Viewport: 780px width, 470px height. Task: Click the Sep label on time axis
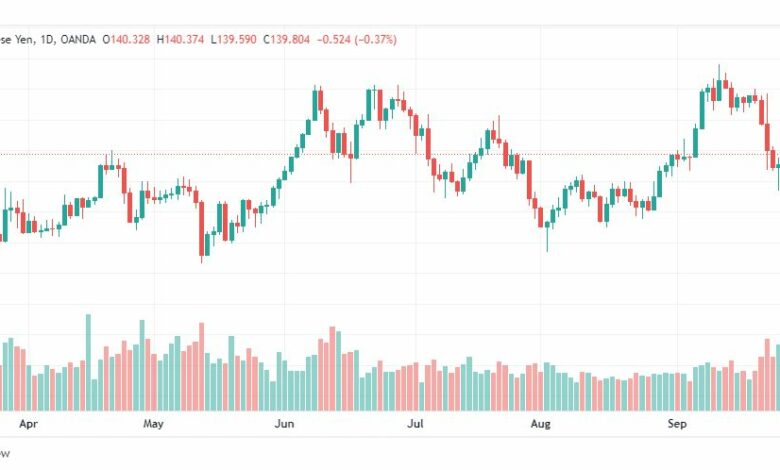(x=677, y=423)
